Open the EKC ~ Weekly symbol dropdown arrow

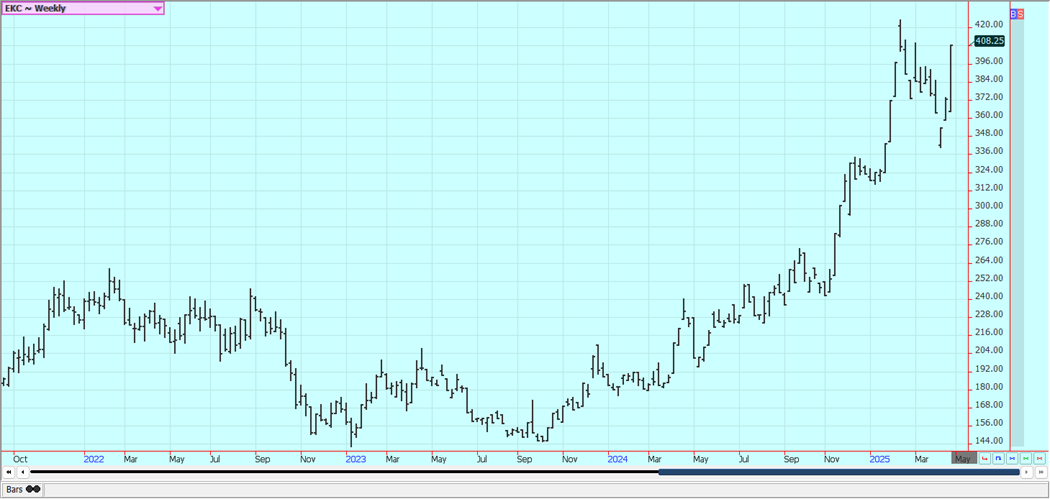(x=158, y=8)
